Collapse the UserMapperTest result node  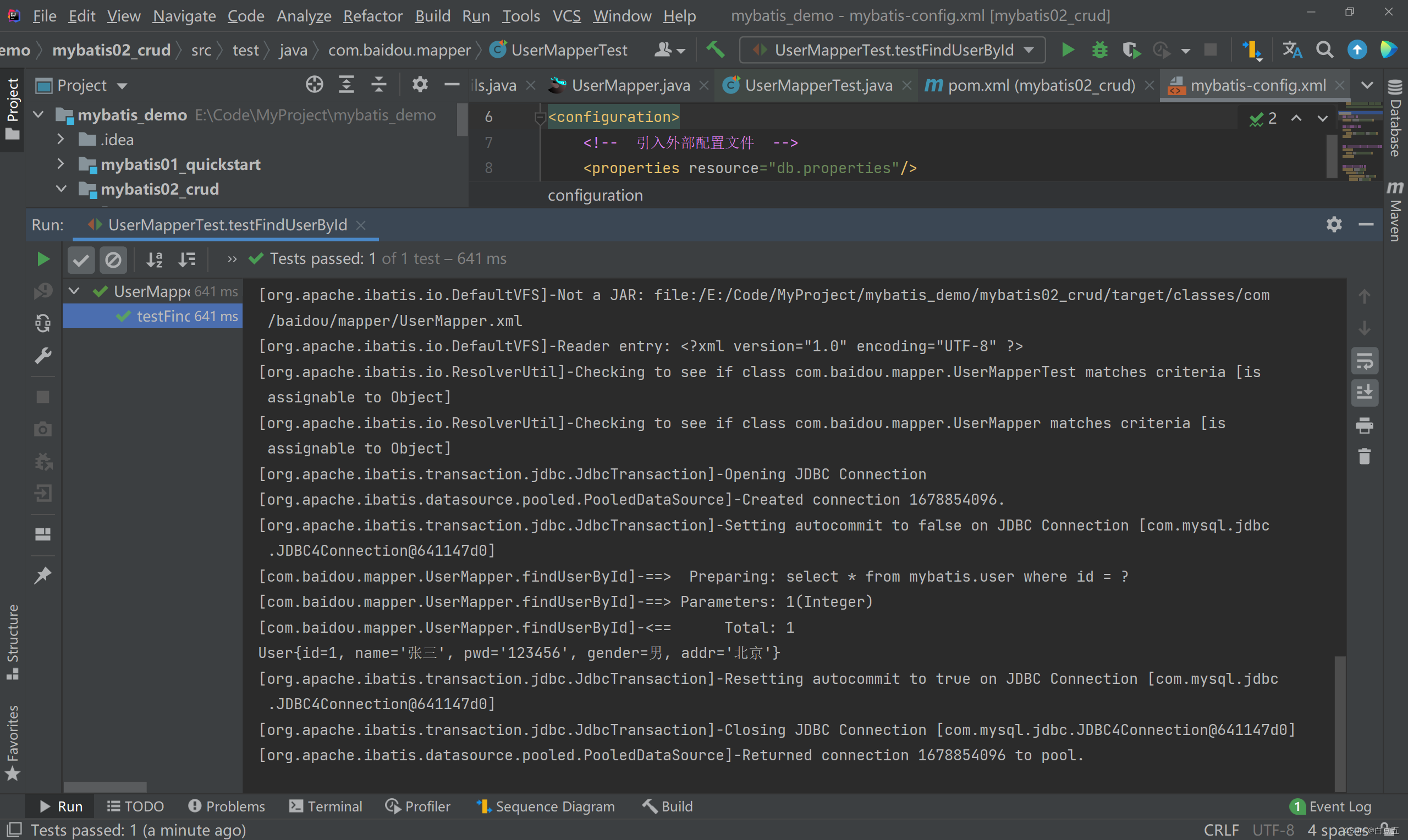74,291
